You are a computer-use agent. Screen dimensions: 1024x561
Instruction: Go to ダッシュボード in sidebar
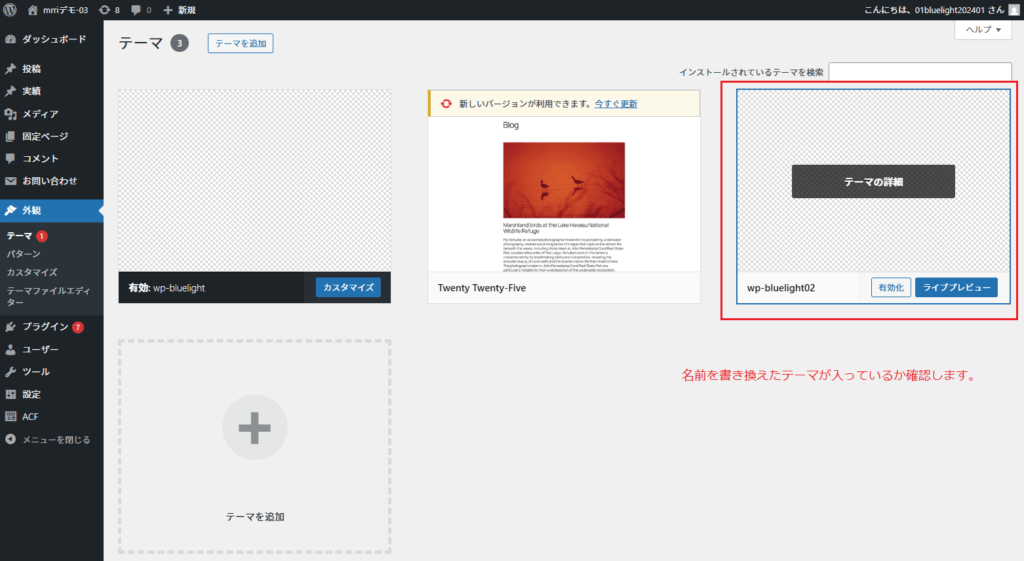(x=54, y=39)
